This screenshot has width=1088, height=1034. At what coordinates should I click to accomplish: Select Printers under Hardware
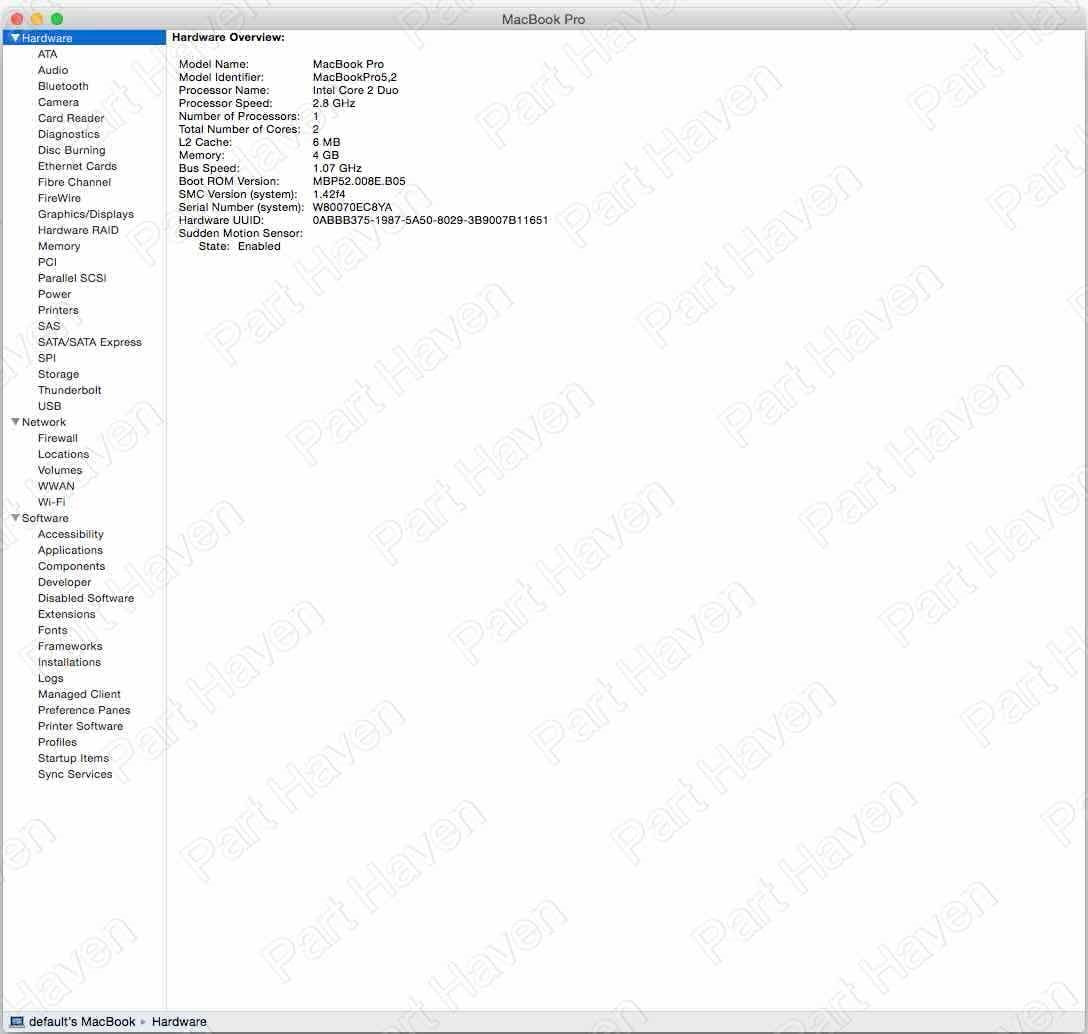click(58, 310)
